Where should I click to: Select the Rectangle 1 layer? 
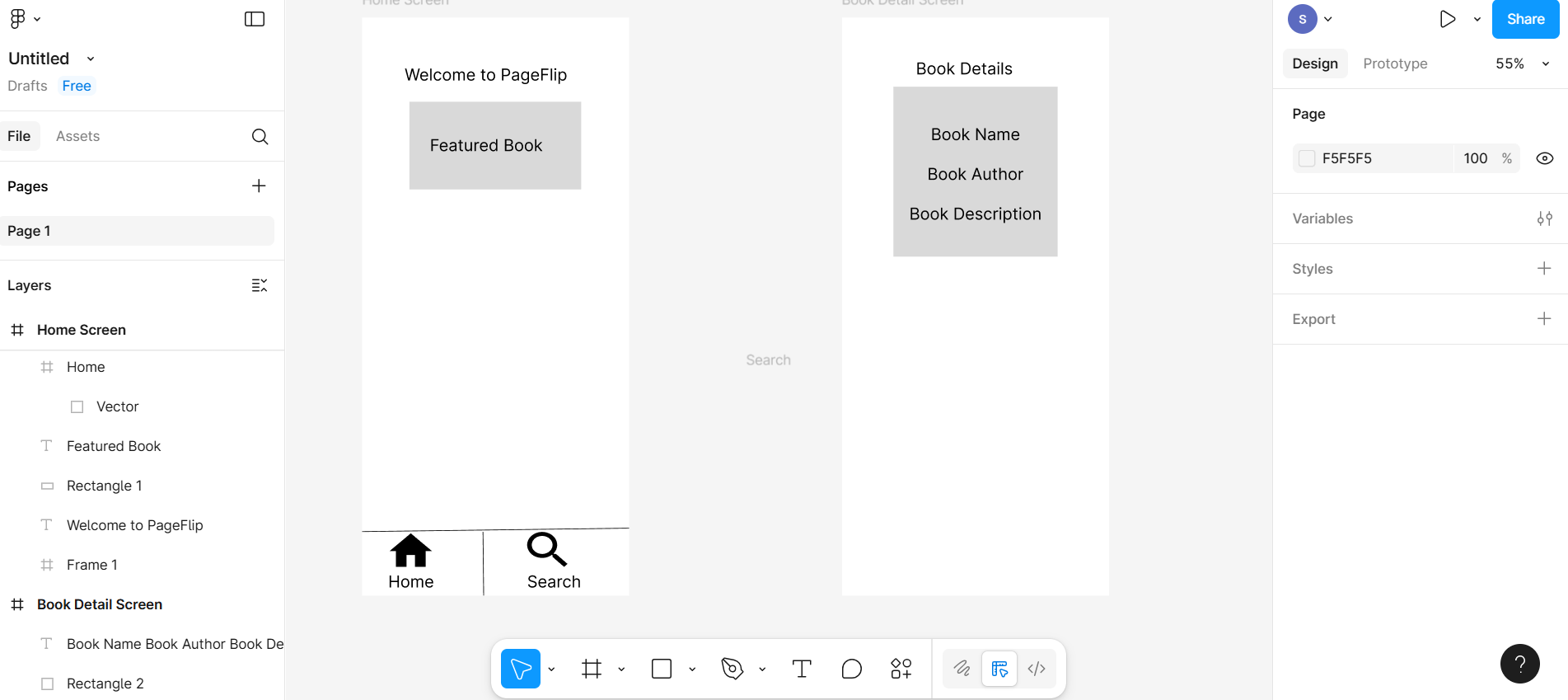[x=104, y=486]
